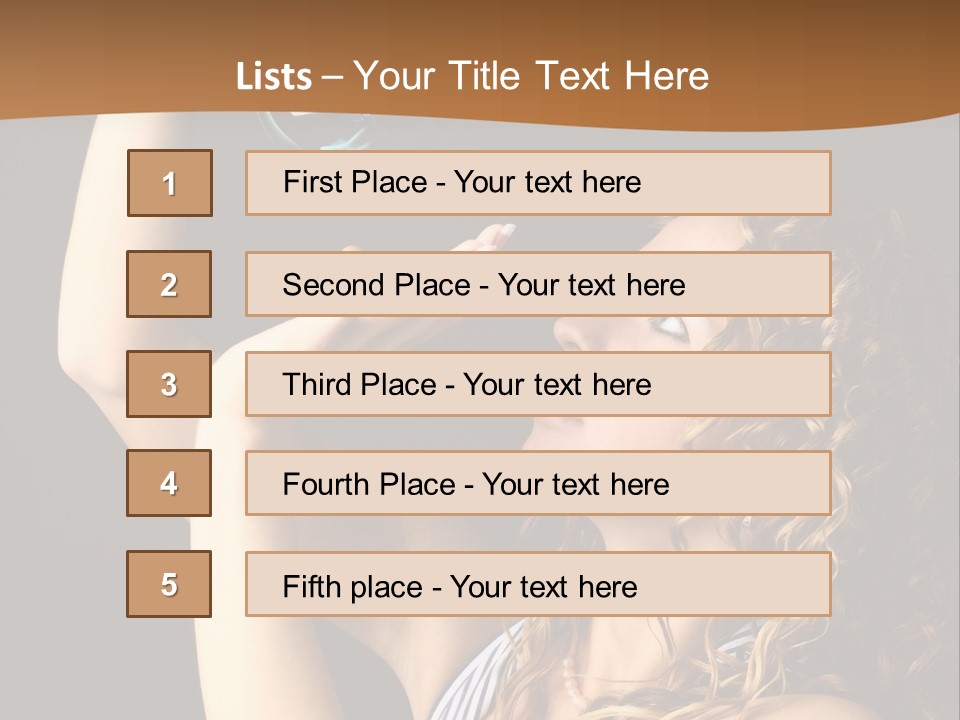The height and width of the screenshot is (720, 960).
Task: Click the woman's closed eye in background photo
Action: (x=668, y=327)
